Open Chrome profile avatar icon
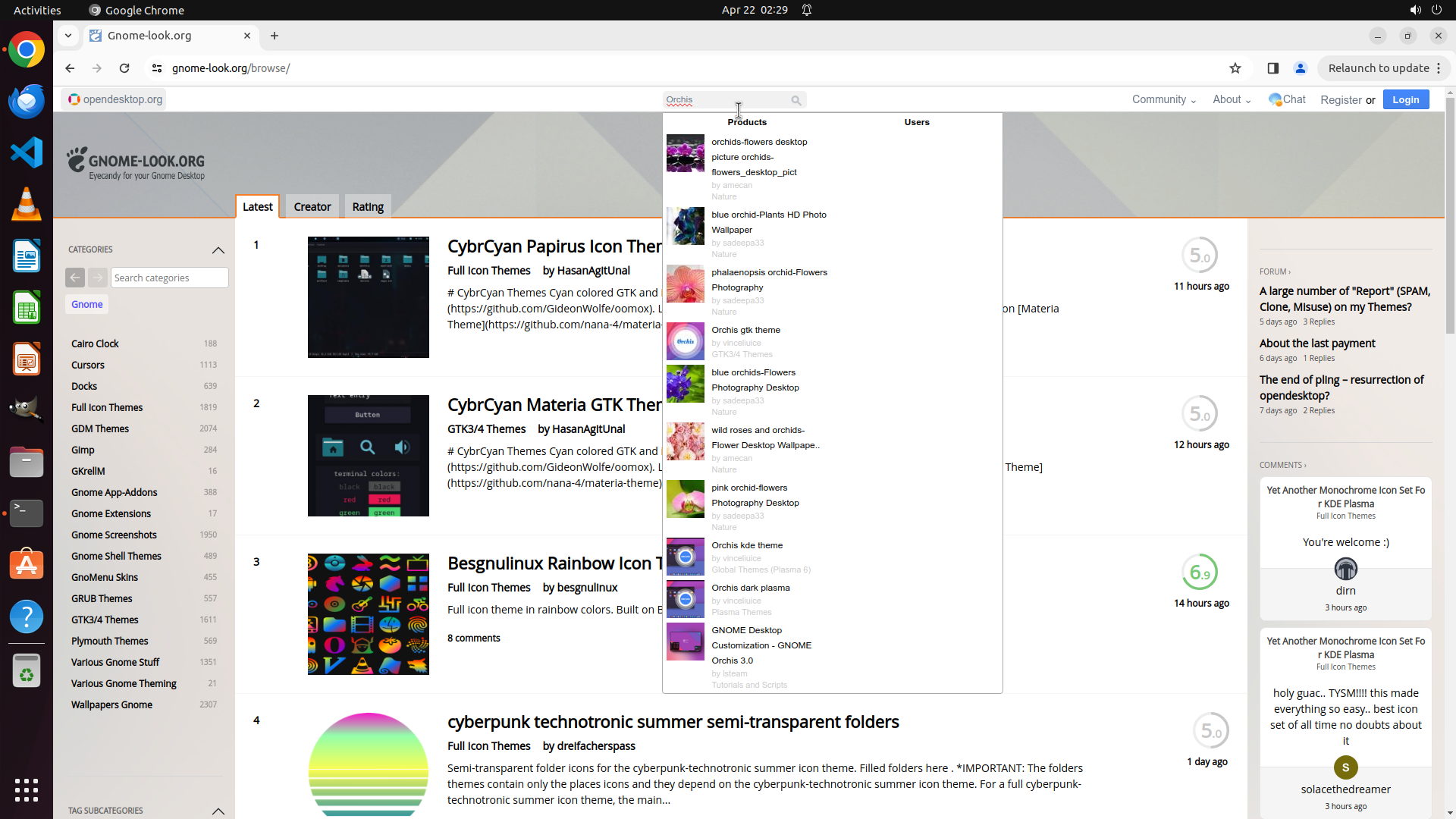Screen dimensions: 1456x819 coord(1301,68)
